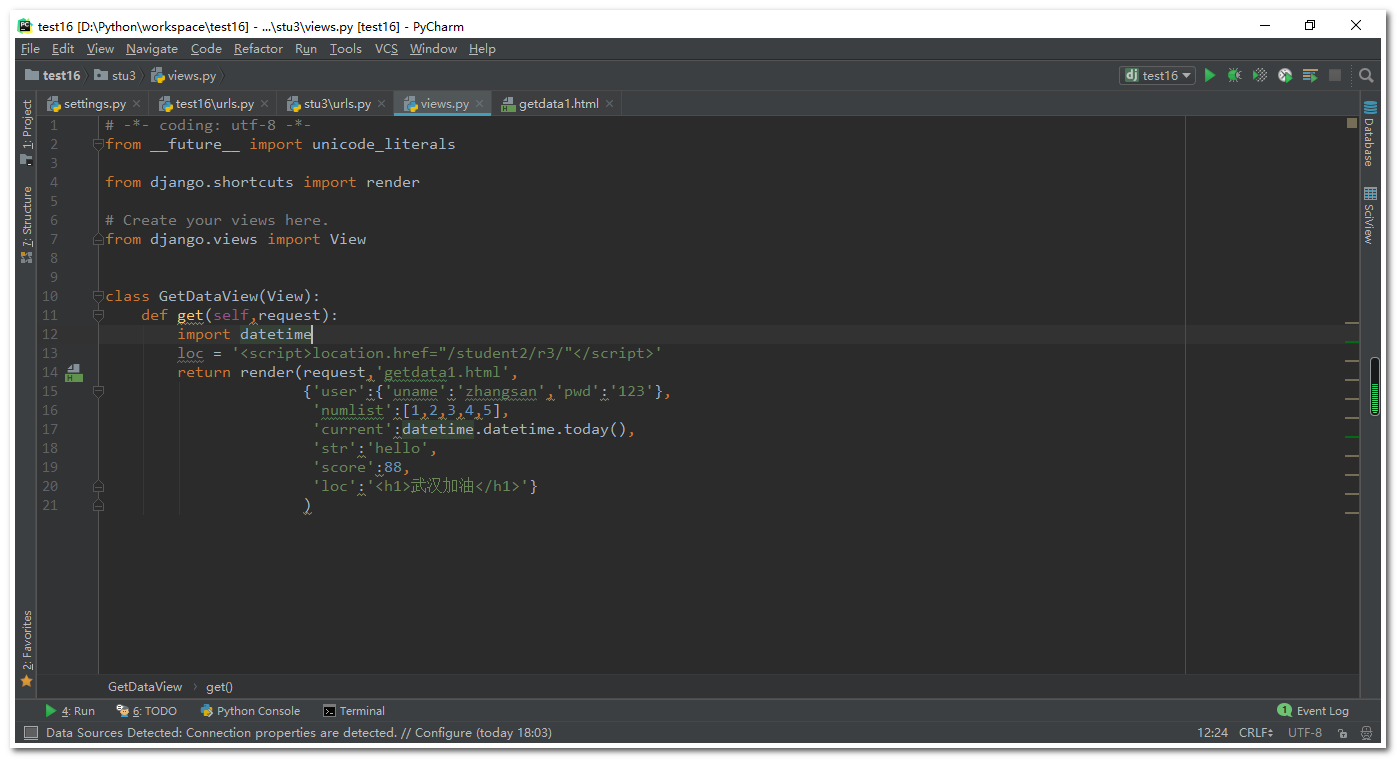Launch the profiler run icon
Viewport: 1397px width, 759px height.
click(1285, 75)
